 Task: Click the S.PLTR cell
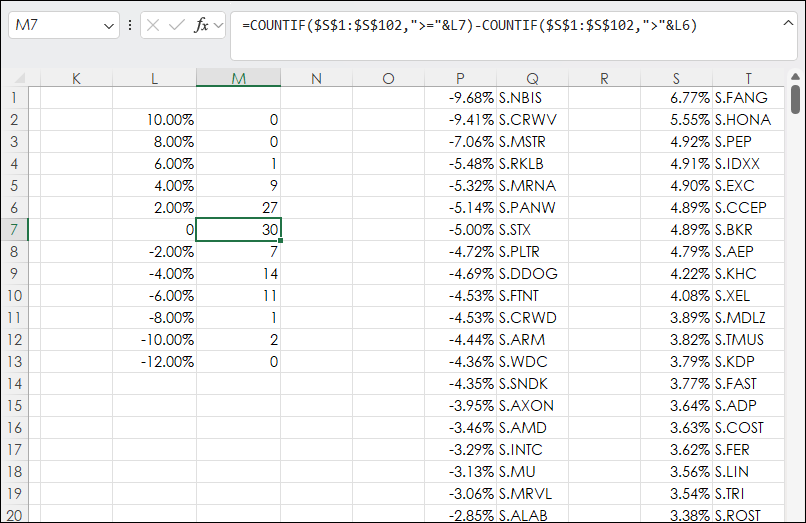coord(533,251)
